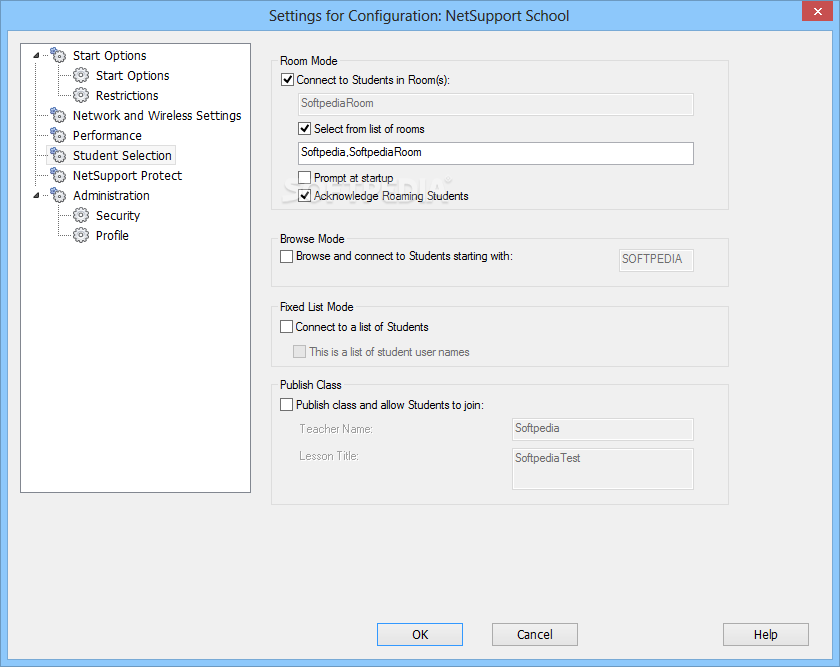Click the SOFTPEDIA browse prefix field
The width and height of the screenshot is (840, 667).
click(x=656, y=260)
